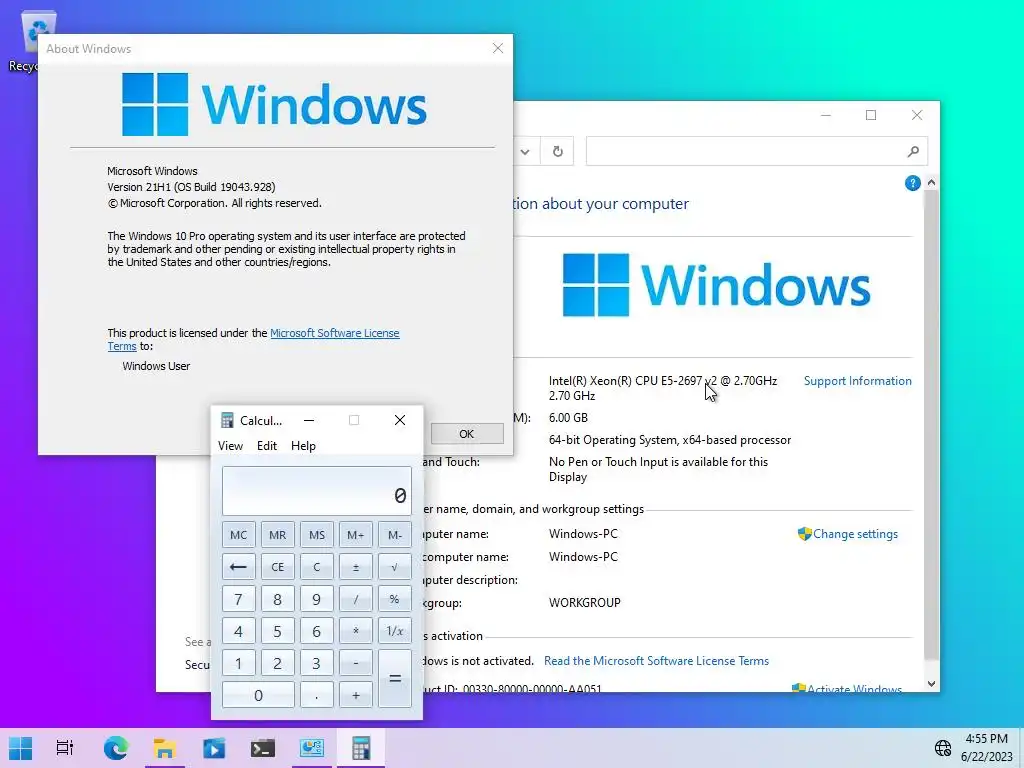Screen dimensions: 1024x768
Task: Click calculator digit 7
Action: coord(238,599)
